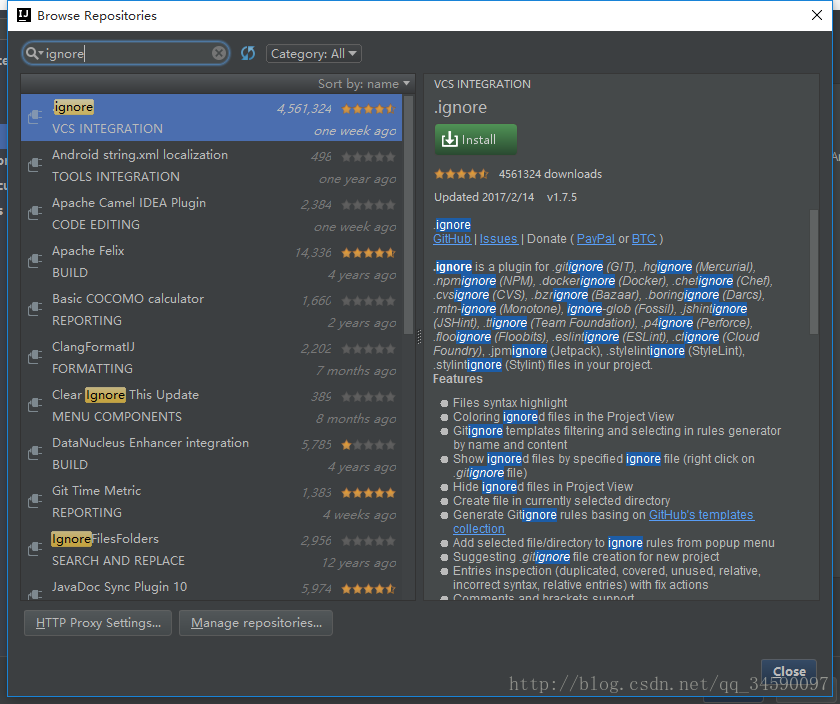Click star rating of JavaDoc Sync Plugin 10

[369, 589]
